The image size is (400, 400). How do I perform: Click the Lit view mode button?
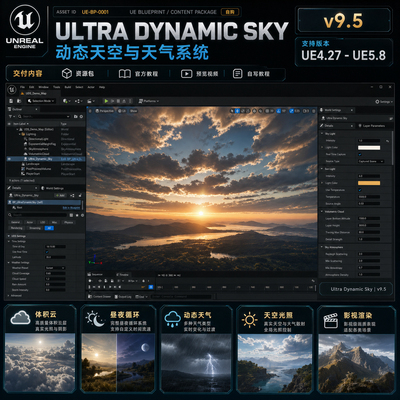[122, 111]
